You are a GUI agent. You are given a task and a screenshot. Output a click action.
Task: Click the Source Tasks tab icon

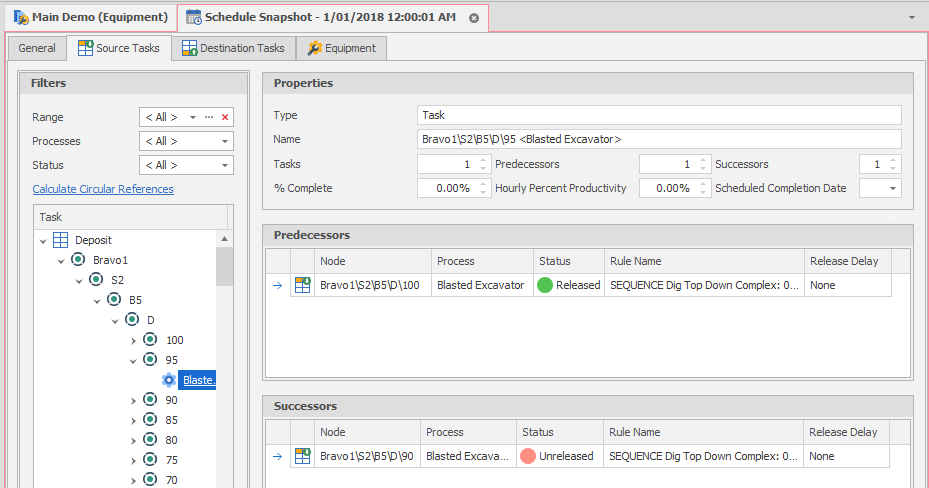pos(85,48)
